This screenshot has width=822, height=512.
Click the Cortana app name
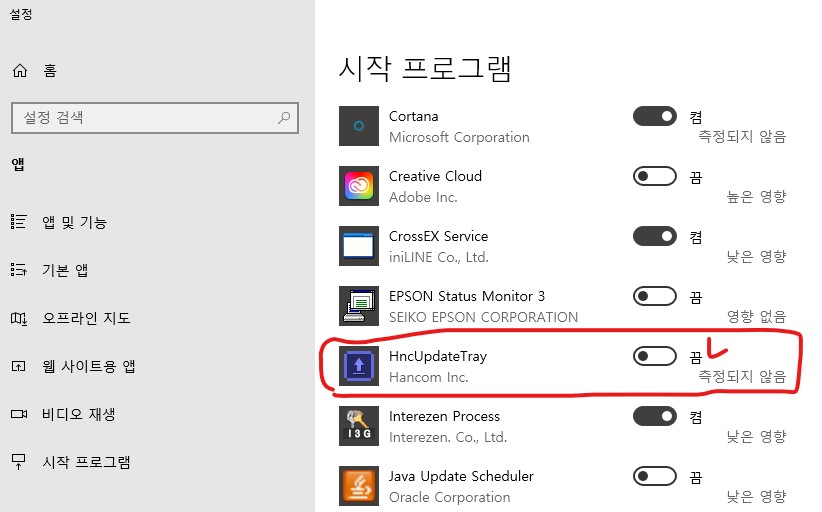pos(413,116)
